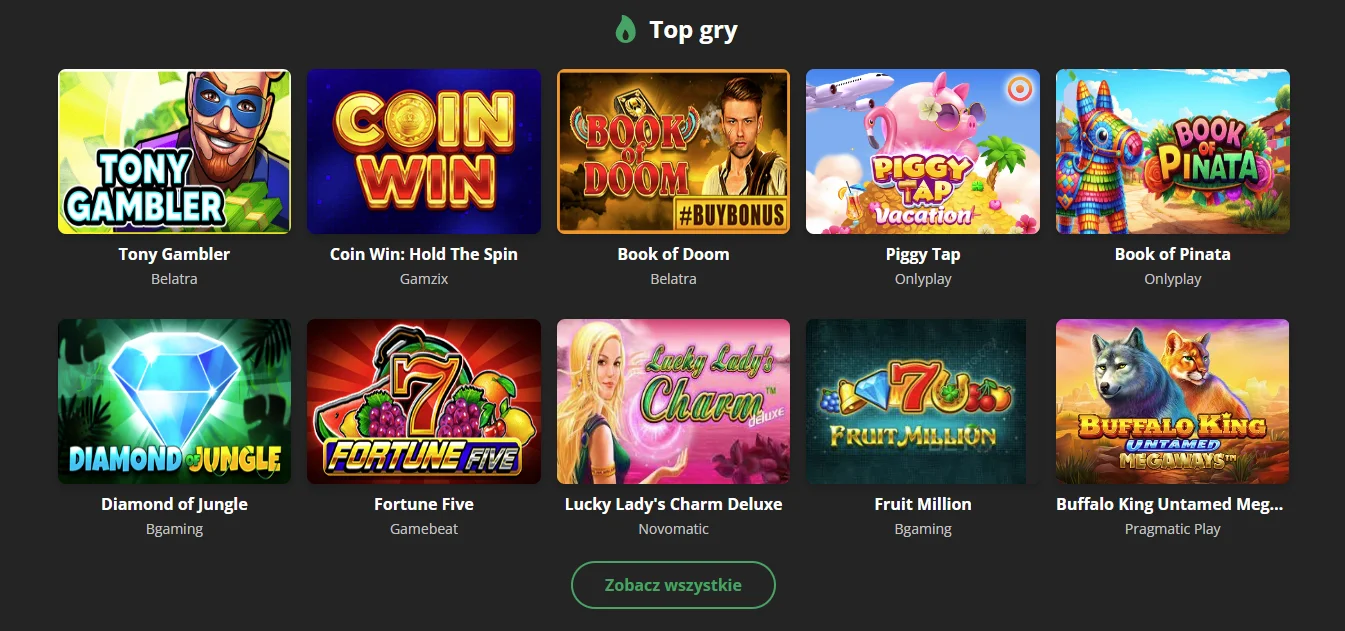The height and width of the screenshot is (631, 1345).
Task: Click the Book of Pinata thumbnail
Action: (x=1172, y=151)
